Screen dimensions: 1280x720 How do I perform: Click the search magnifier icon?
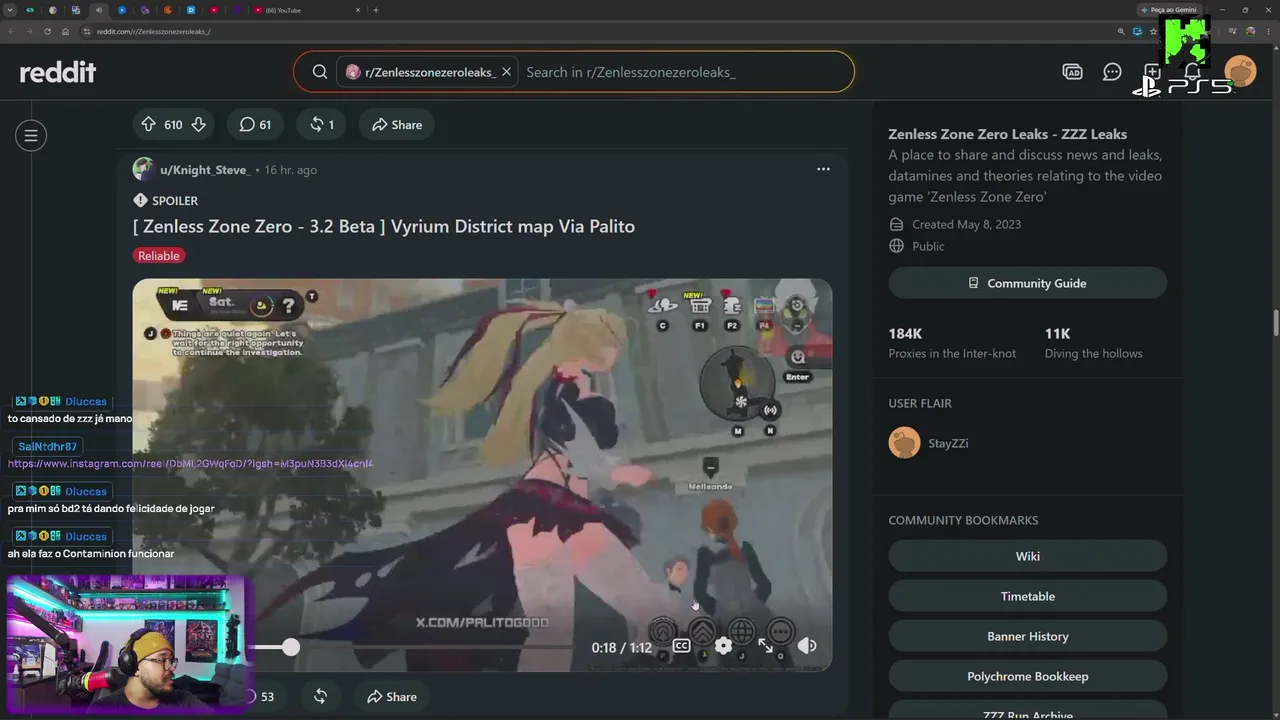point(320,72)
